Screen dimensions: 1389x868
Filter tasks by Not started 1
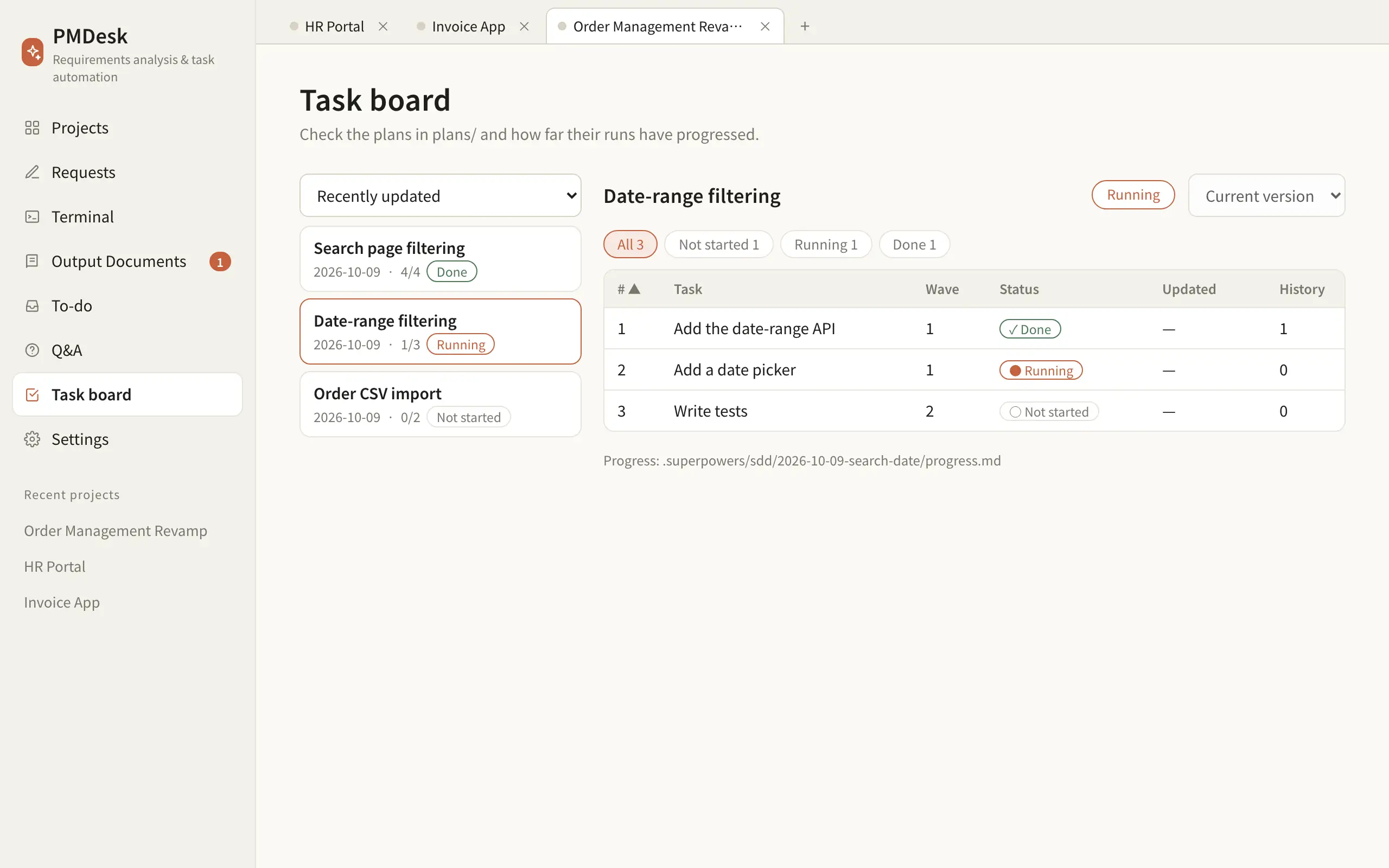(718, 245)
